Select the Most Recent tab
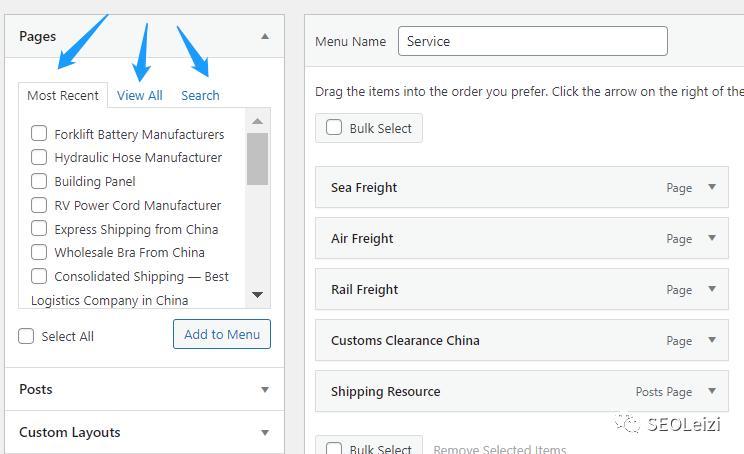The image size is (744, 454). coord(63,96)
